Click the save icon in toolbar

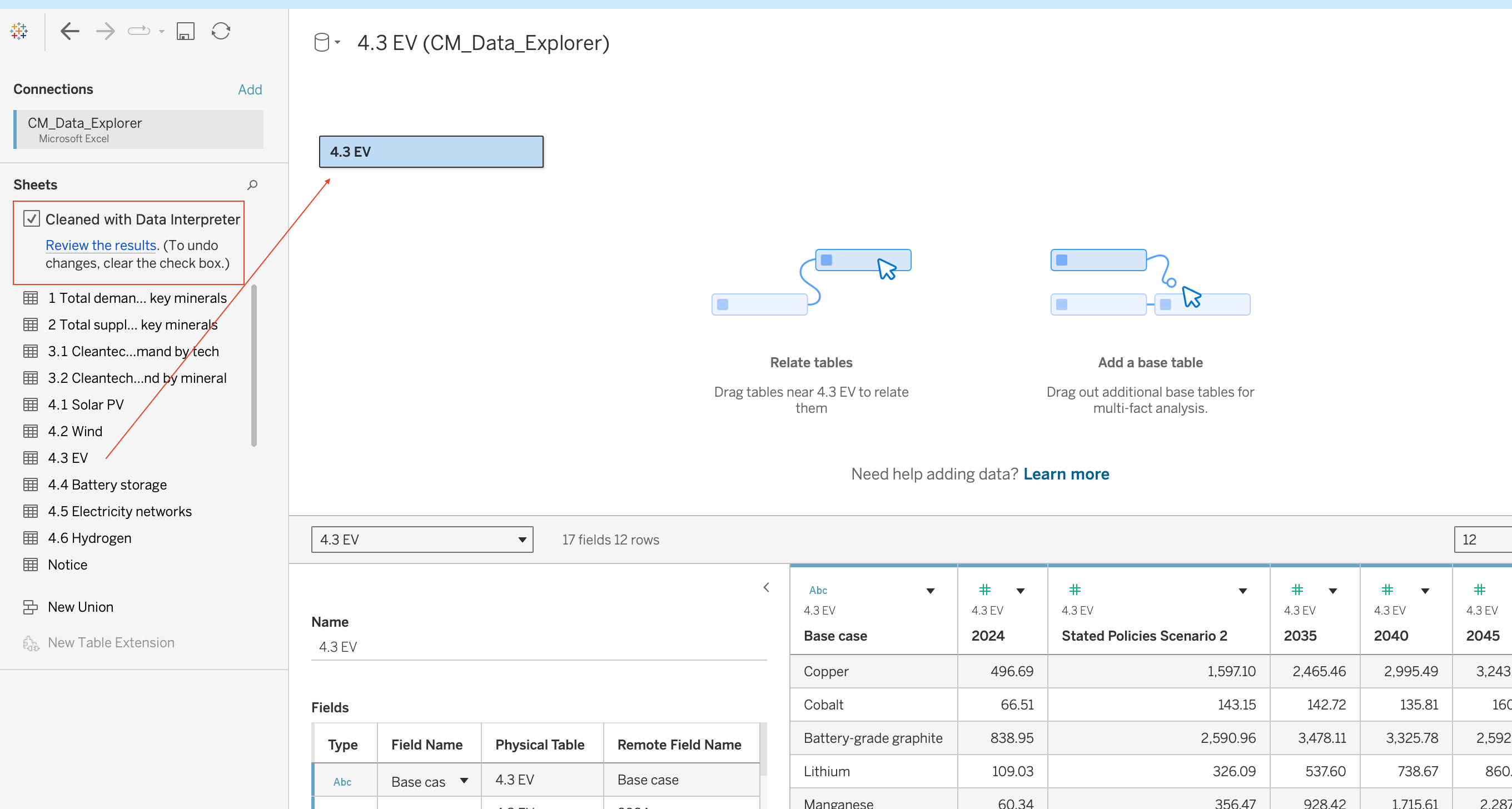(186, 31)
